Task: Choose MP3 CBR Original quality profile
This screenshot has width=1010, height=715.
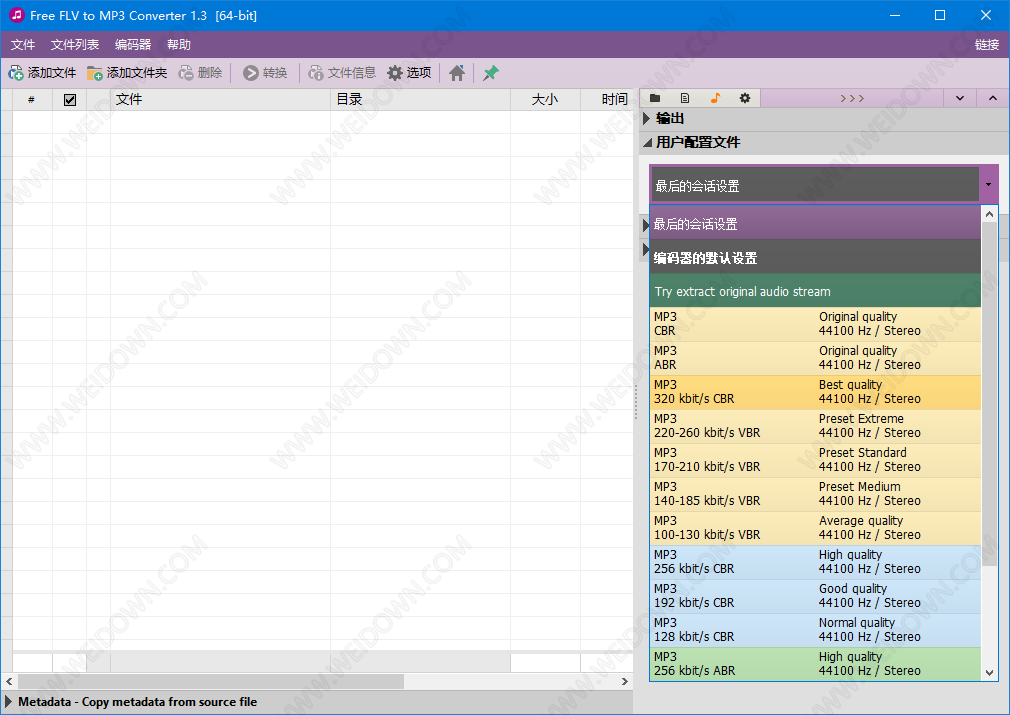Action: coord(815,324)
